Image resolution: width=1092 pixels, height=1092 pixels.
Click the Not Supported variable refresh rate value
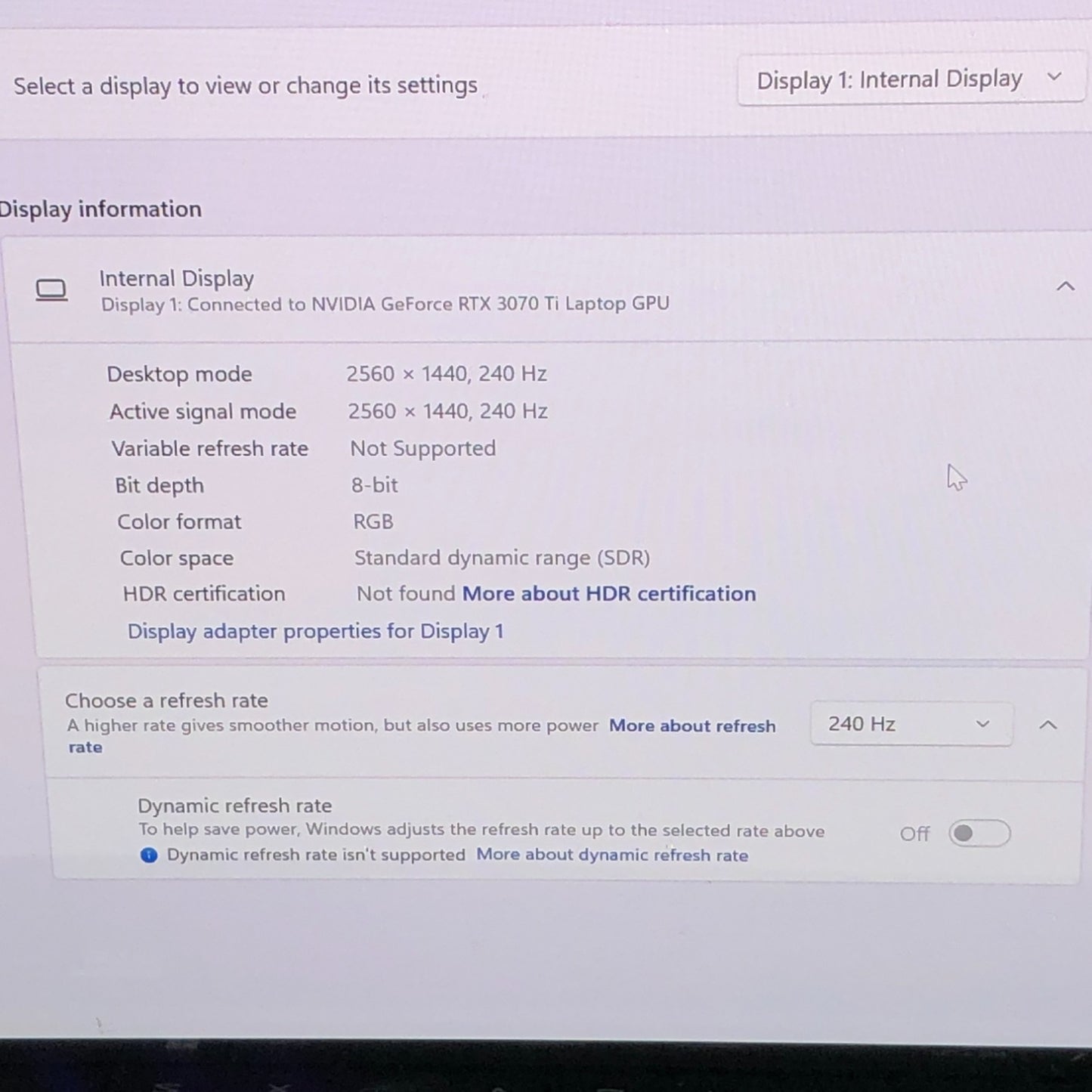tap(423, 449)
